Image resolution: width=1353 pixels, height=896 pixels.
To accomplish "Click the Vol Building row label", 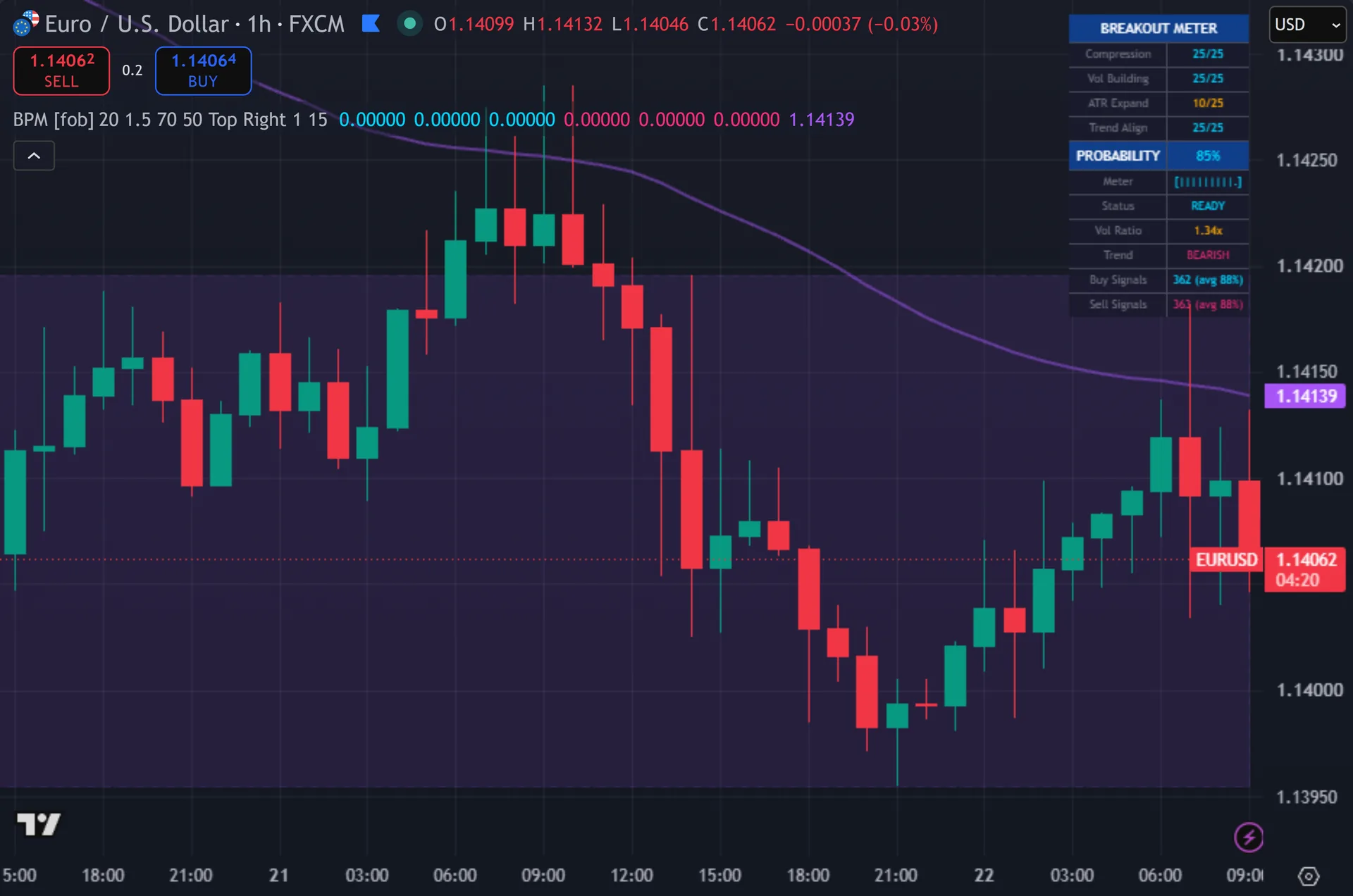I will coord(1118,79).
